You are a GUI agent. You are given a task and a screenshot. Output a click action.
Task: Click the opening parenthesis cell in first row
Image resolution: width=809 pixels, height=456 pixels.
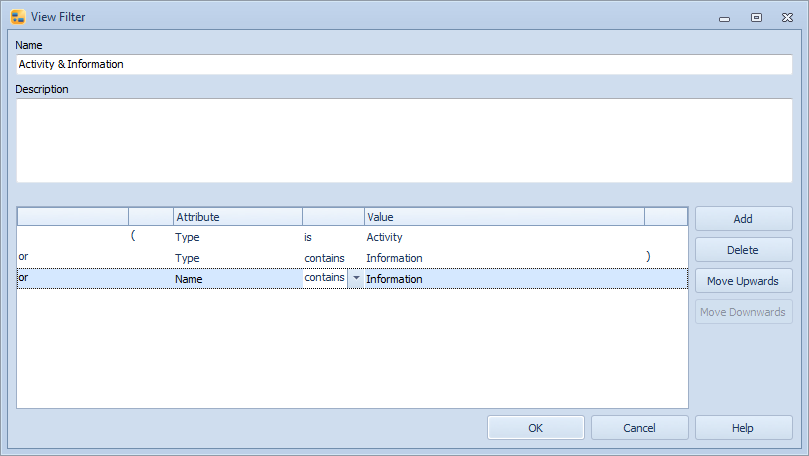pyautogui.click(x=133, y=237)
